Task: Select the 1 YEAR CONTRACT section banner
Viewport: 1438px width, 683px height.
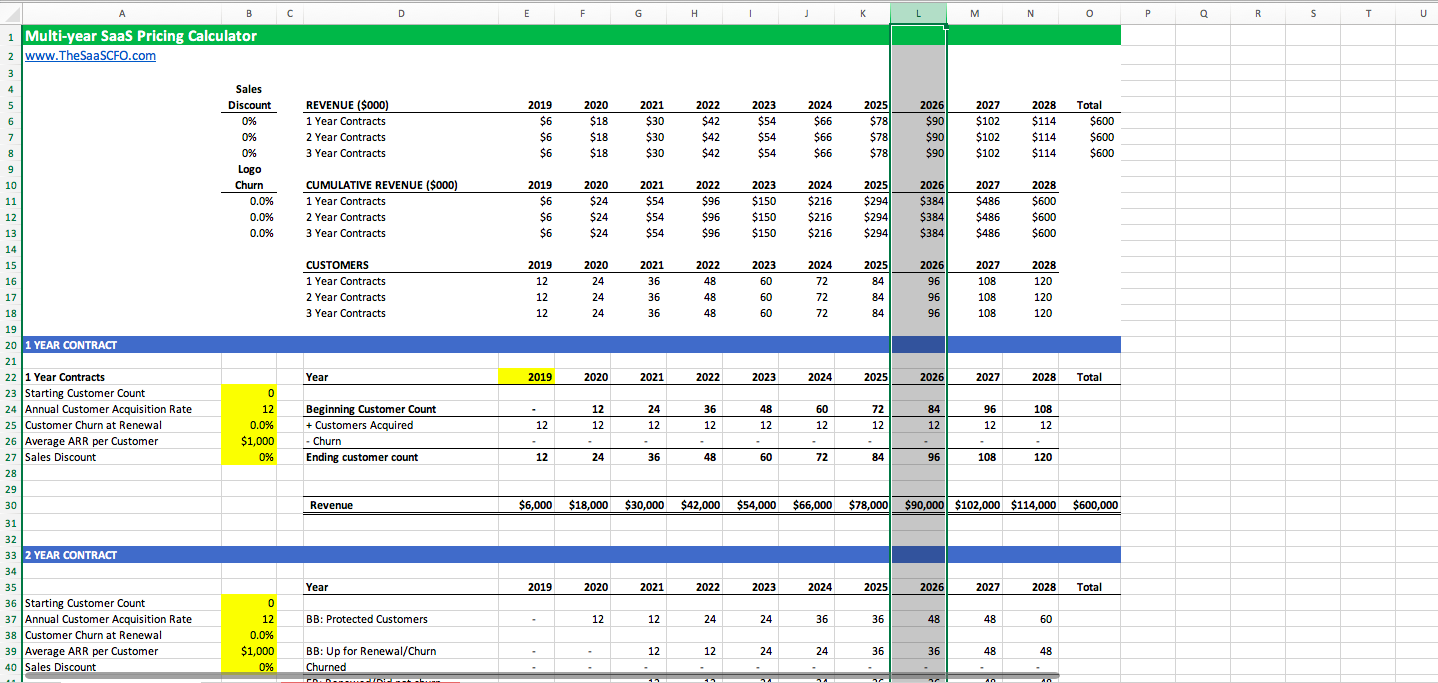Action: click(572, 345)
